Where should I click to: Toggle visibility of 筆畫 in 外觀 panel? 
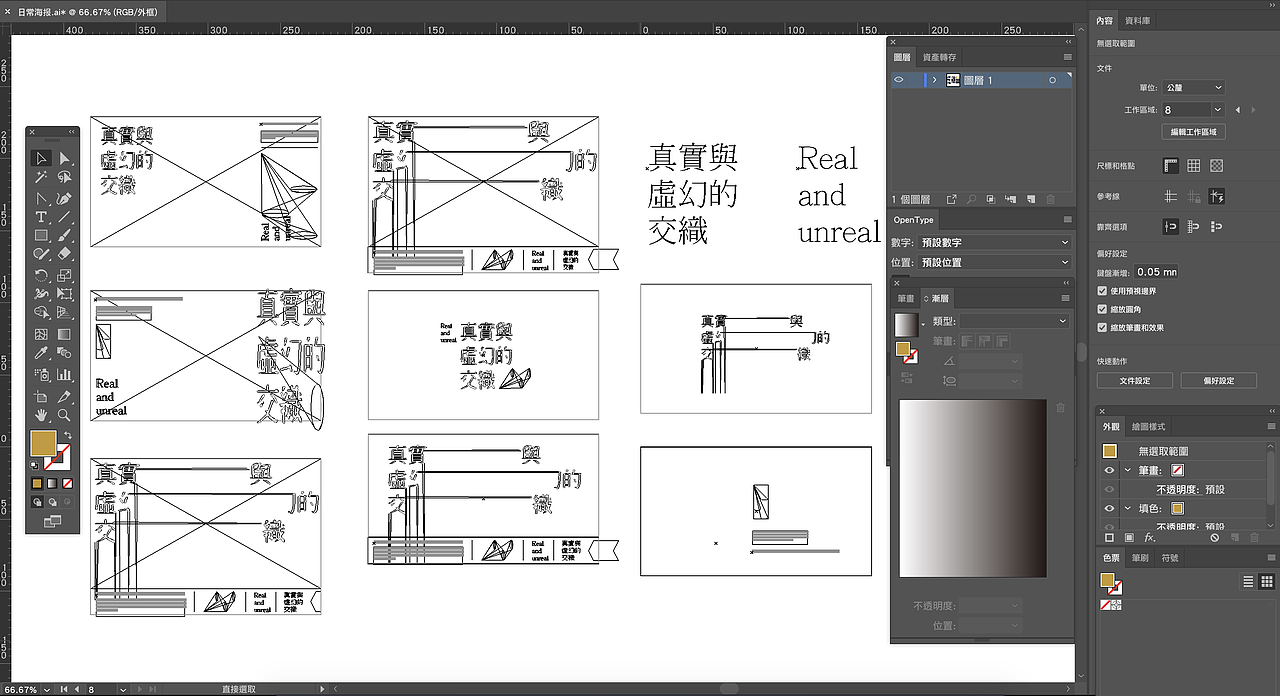tap(1109, 471)
